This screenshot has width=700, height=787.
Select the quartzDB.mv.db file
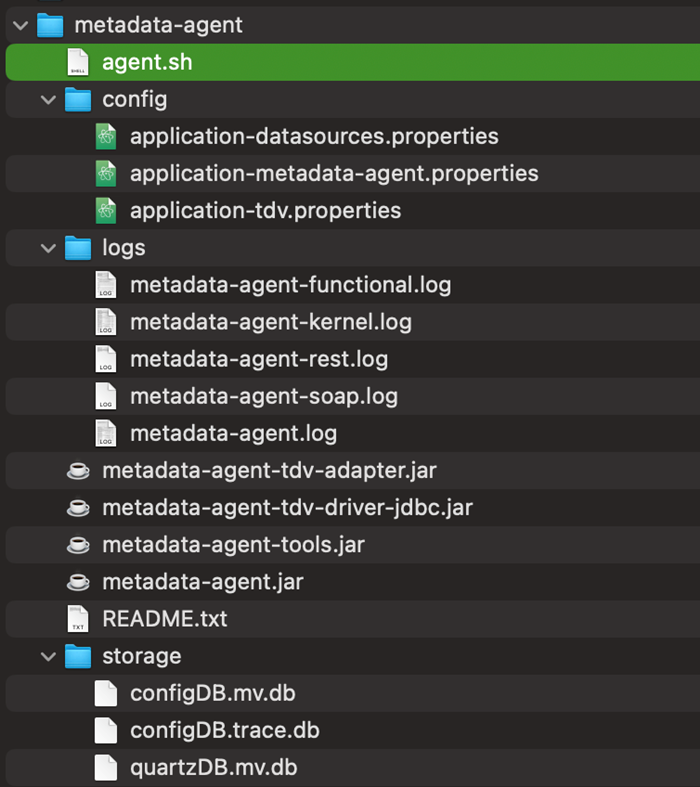(213, 767)
